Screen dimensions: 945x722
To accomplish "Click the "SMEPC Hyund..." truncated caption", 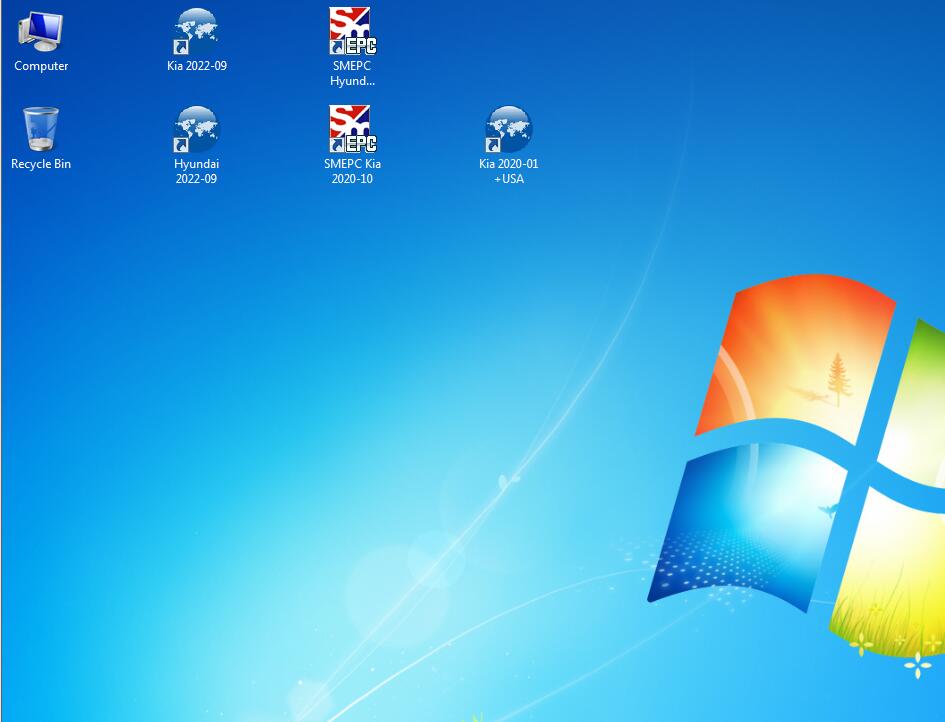I will [x=352, y=74].
